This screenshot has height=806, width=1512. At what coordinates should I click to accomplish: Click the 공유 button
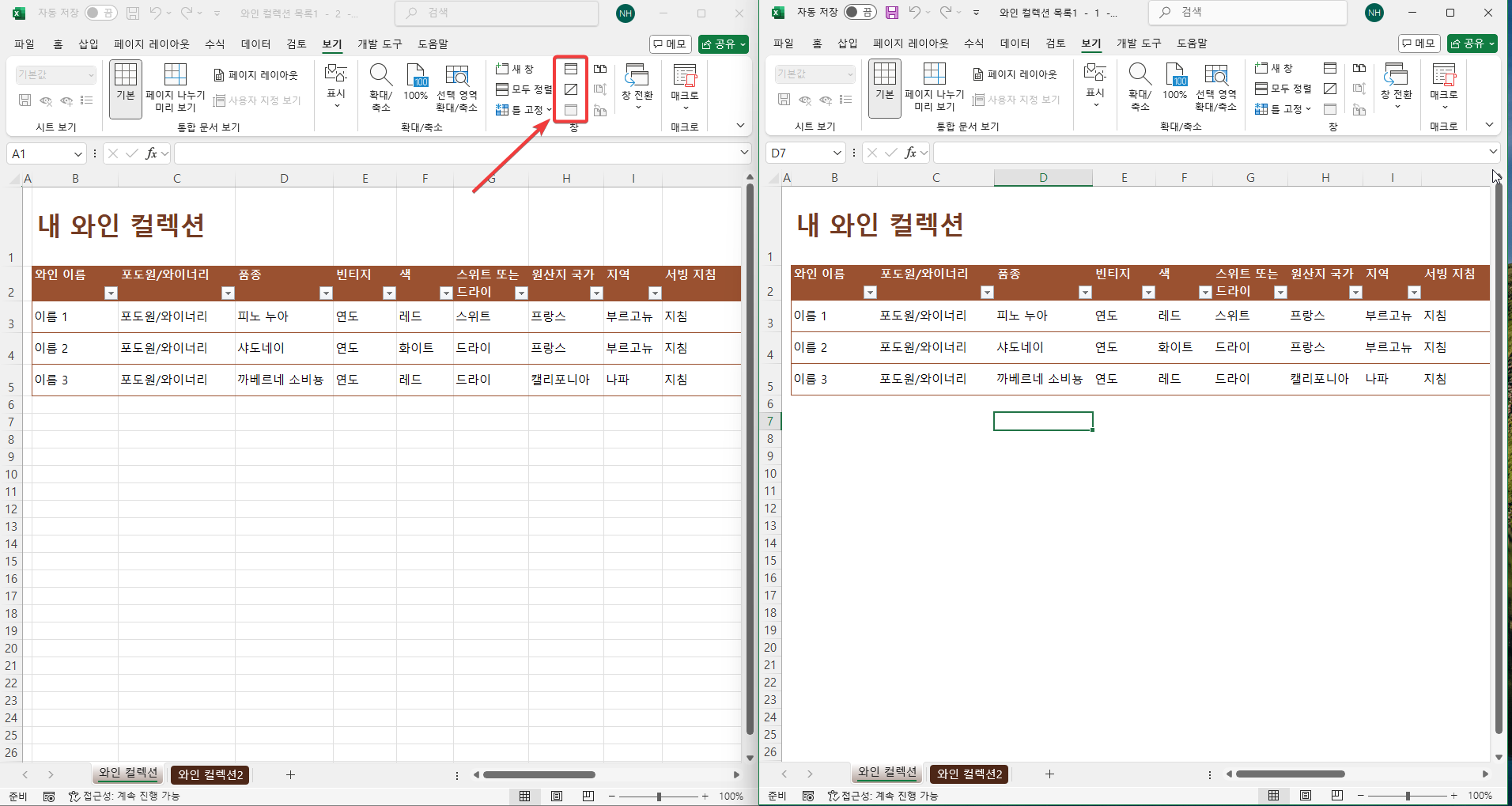click(722, 44)
